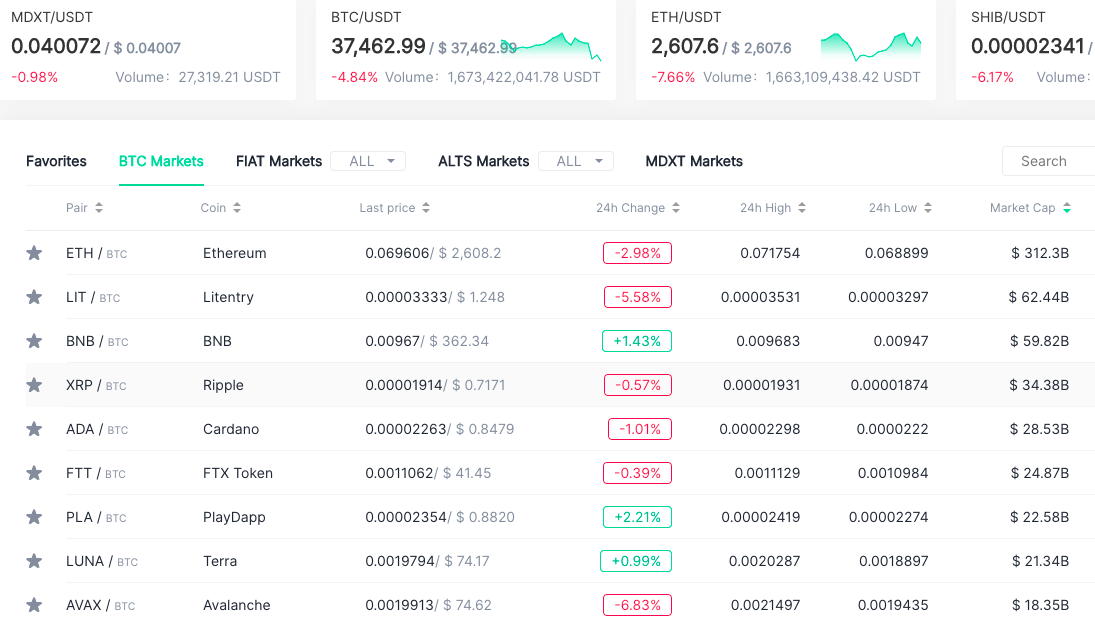Screen dimensions: 1095x618
Task: Star the LUNA / BTC row
Action: pyautogui.click(x=34, y=561)
